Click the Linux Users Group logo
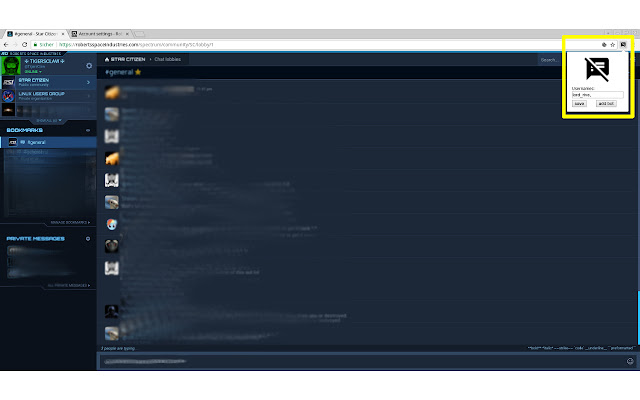Screen dimensions: 640x400 coord(8,96)
